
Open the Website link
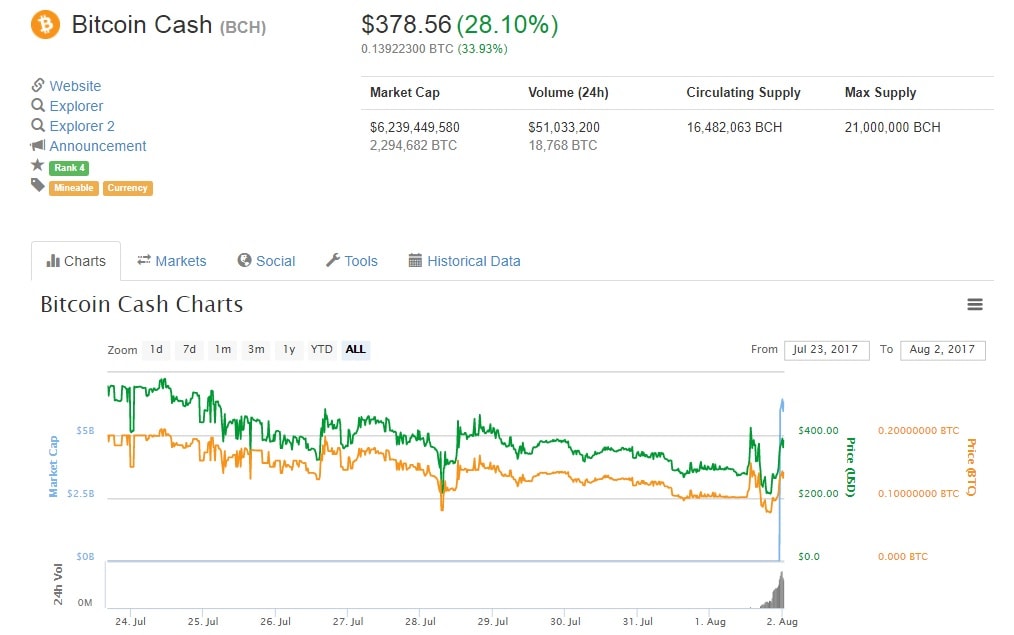(x=75, y=86)
